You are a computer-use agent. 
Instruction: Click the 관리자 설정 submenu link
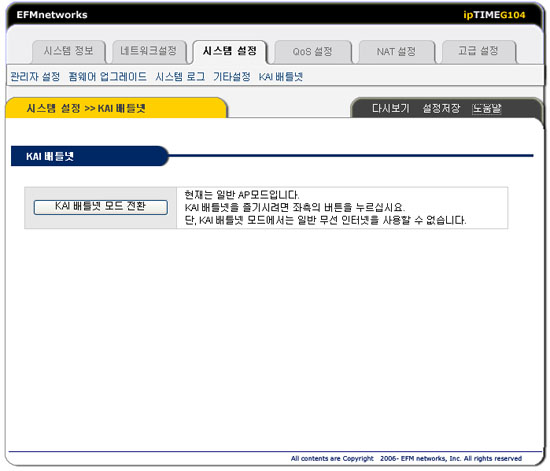[35, 76]
